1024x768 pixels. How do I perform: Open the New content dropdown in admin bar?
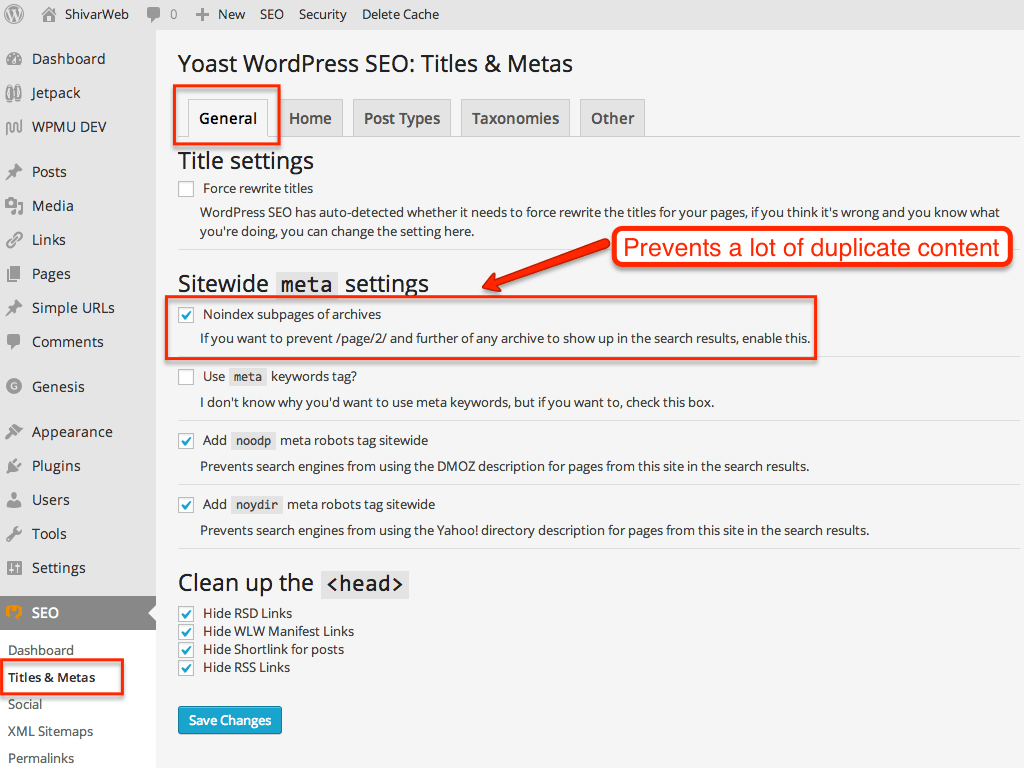(221, 14)
